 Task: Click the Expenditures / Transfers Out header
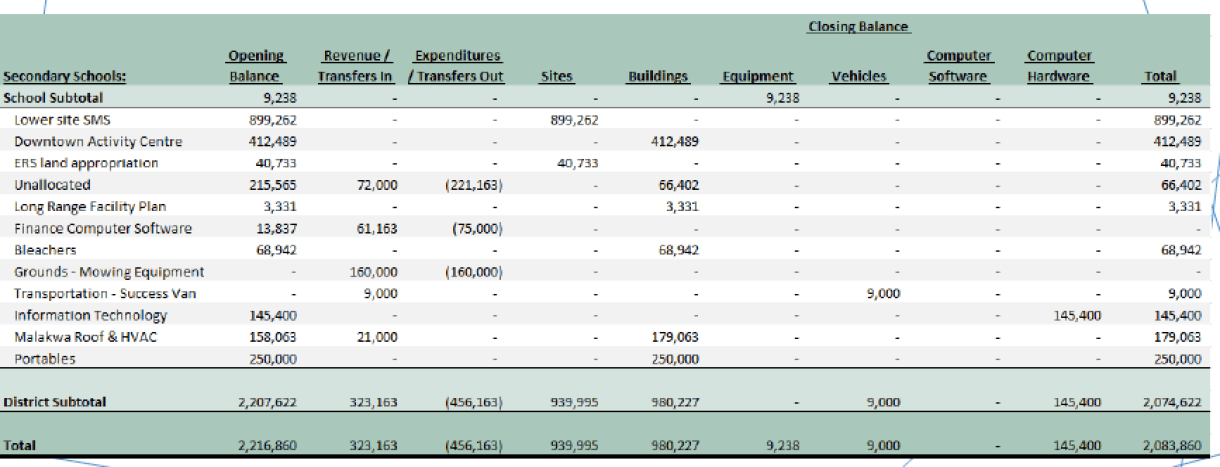tap(456, 66)
